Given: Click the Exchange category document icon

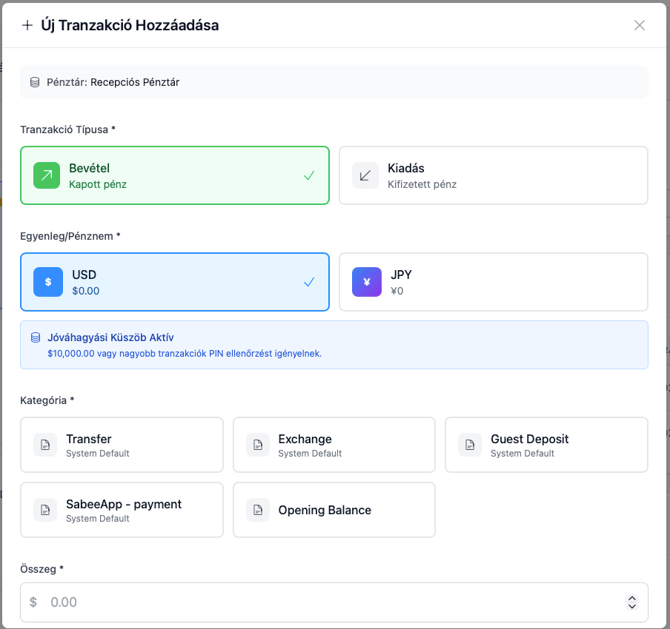Looking at the screenshot, I should pyautogui.click(x=258, y=445).
